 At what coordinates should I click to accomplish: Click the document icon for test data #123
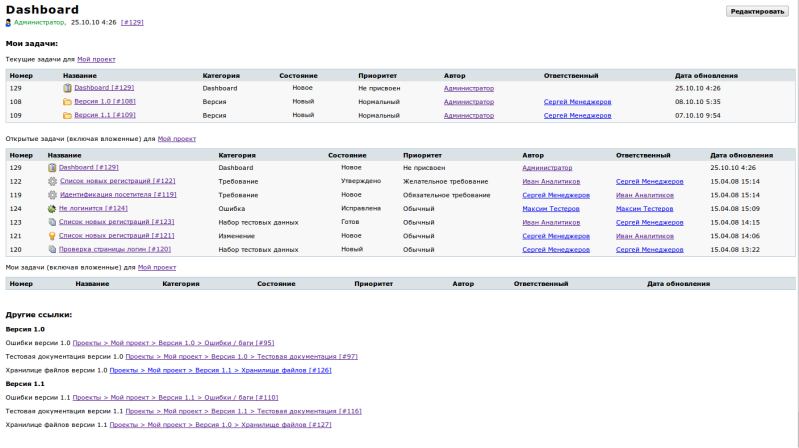tap(52, 222)
